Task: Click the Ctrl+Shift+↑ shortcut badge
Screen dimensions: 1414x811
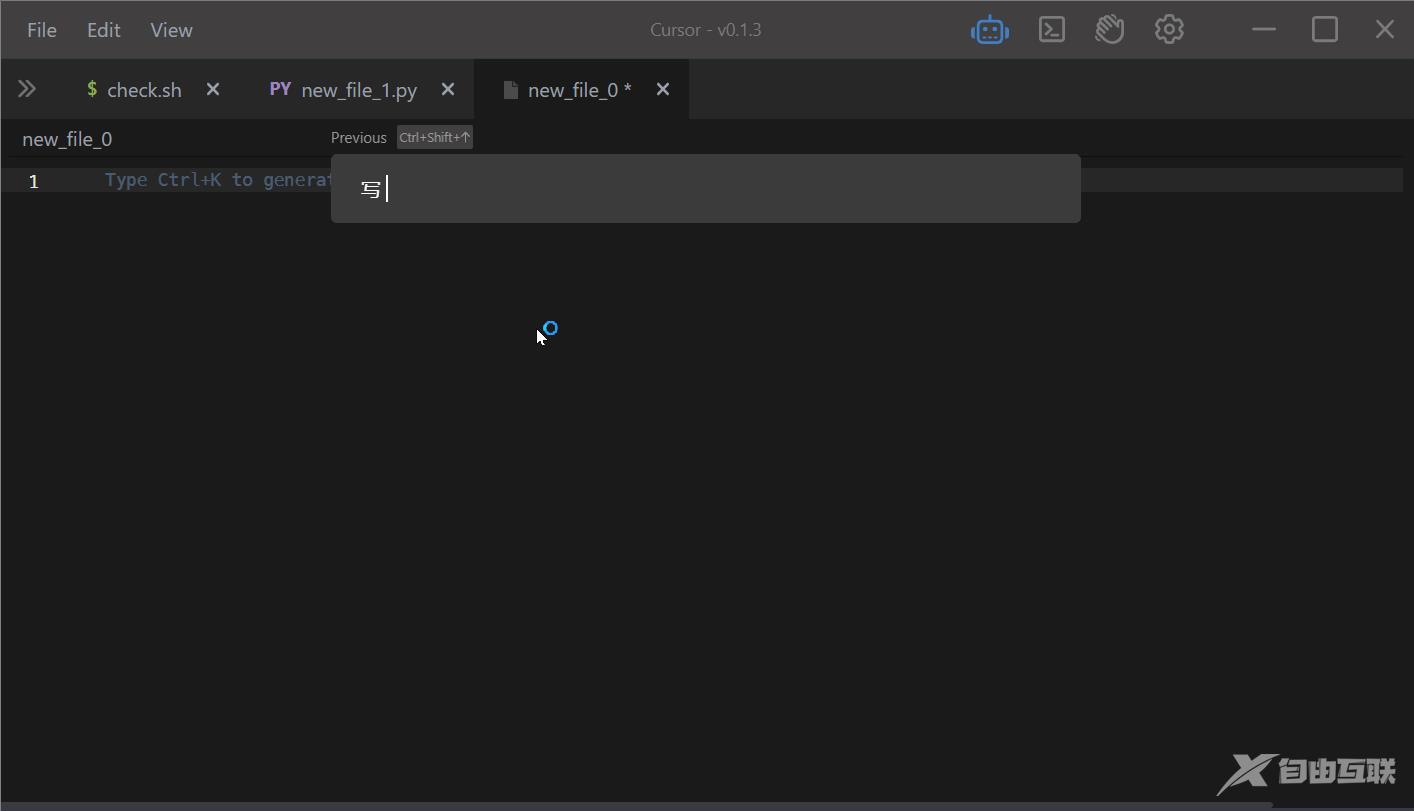Action: (x=434, y=137)
